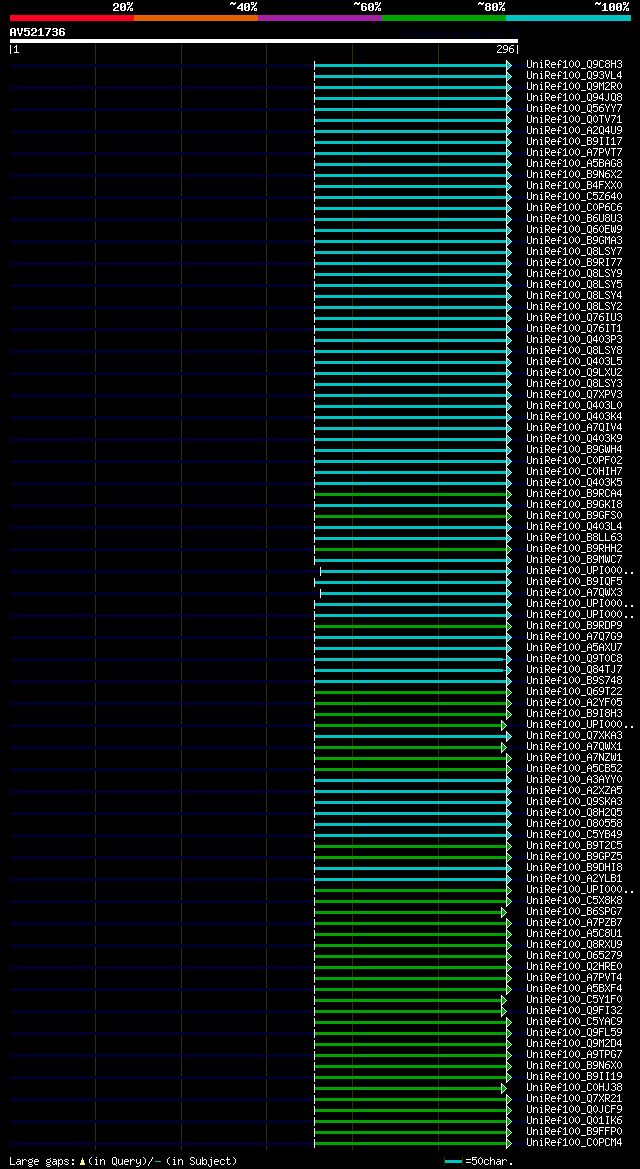Select the UniRef100_B9GWH4 label
Viewport: 640px width, 1169px height.
click(574, 450)
